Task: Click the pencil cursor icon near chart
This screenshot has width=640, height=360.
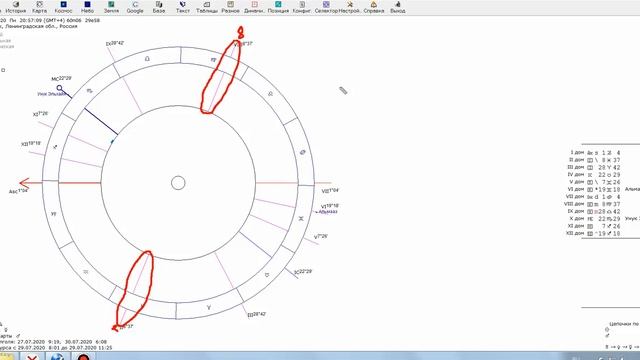Action: pyautogui.click(x=343, y=91)
